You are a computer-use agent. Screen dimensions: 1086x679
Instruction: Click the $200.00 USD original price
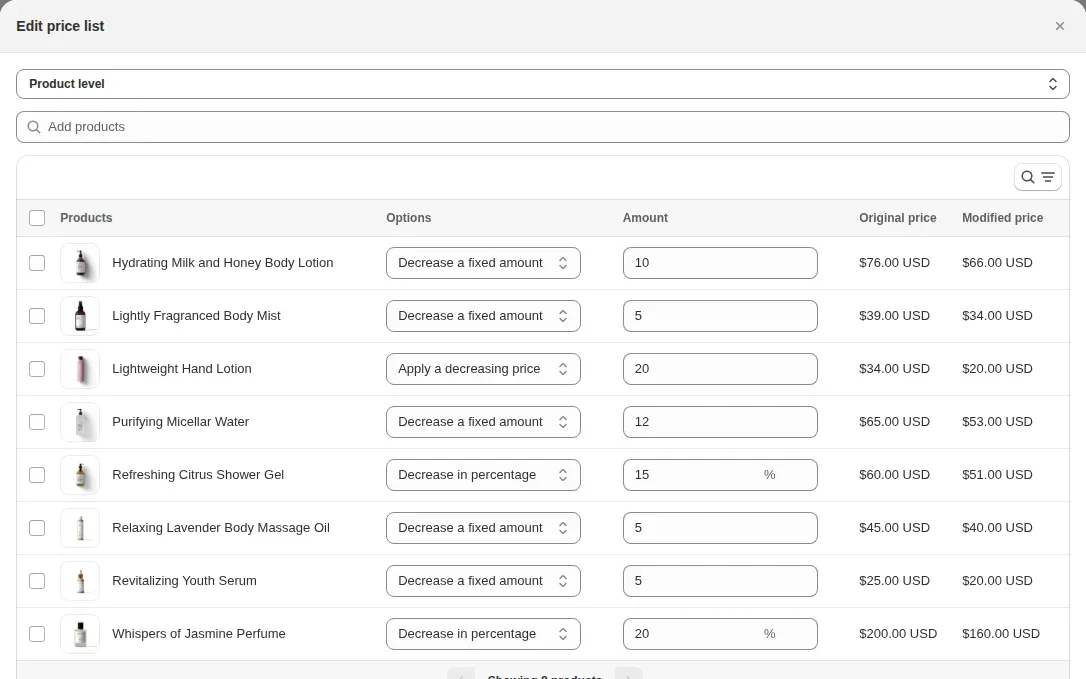(898, 634)
